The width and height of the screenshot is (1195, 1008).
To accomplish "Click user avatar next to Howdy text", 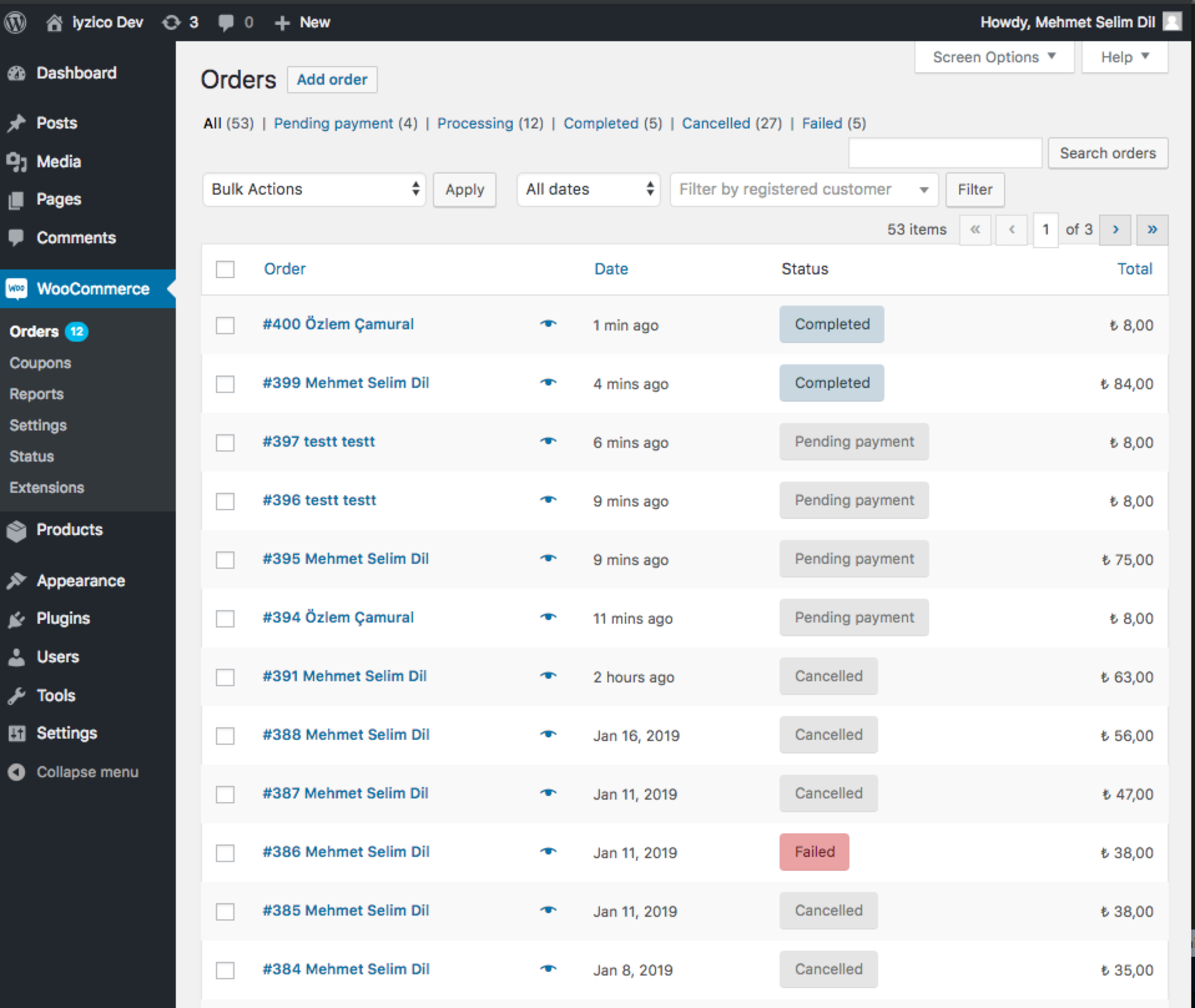I will 1173,22.
